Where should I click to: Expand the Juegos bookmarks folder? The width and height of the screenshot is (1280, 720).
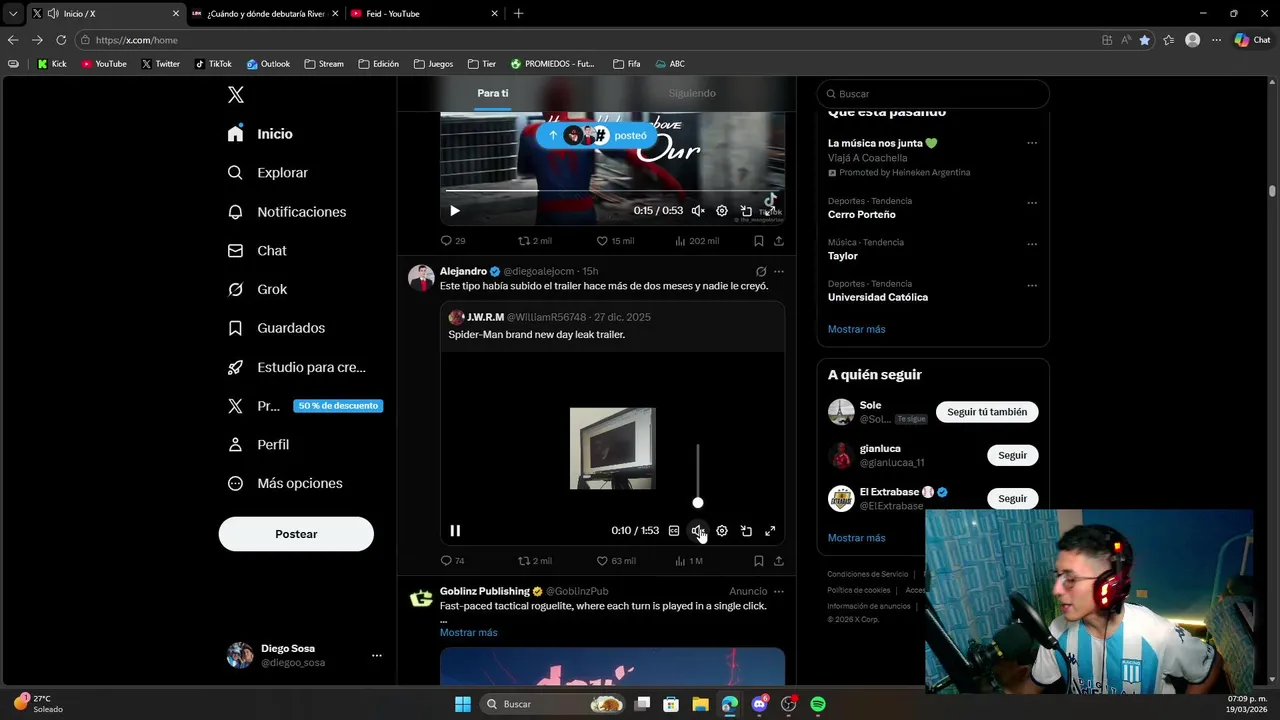coord(433,64)
